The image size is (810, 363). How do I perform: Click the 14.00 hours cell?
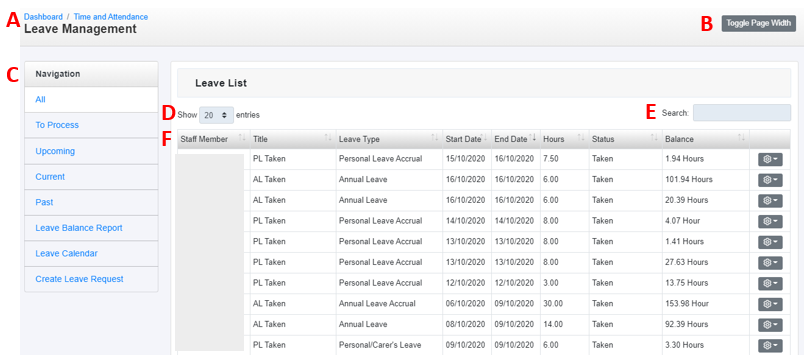coord(564,324)
